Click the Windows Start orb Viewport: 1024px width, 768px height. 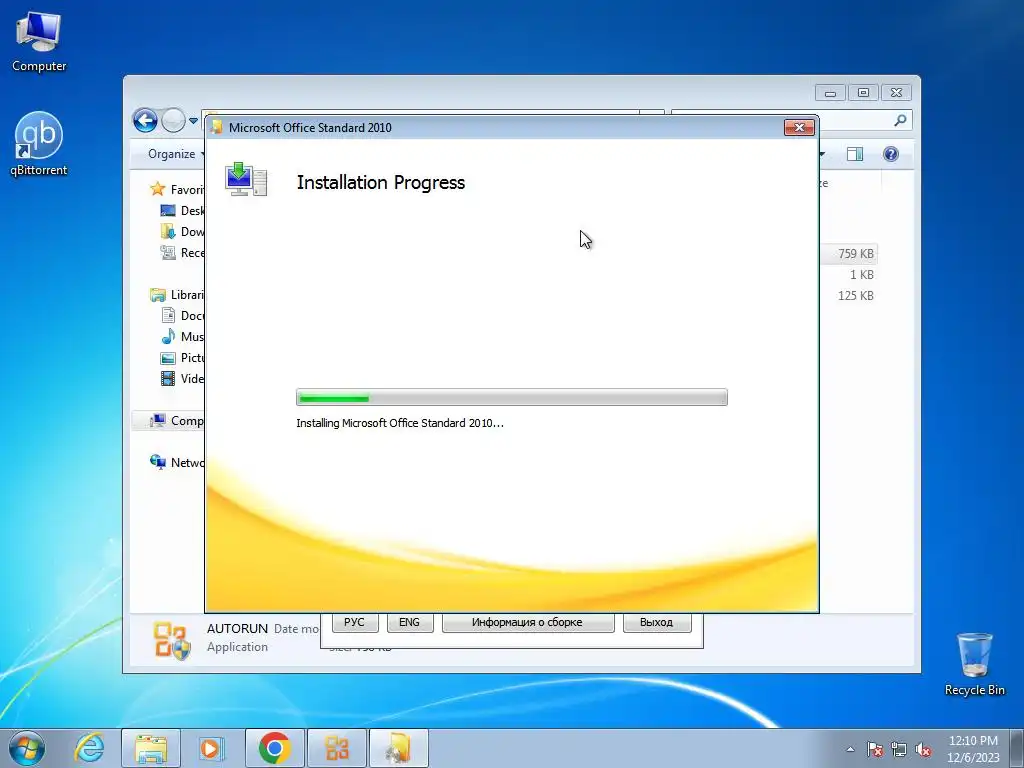tap(27, 748)
